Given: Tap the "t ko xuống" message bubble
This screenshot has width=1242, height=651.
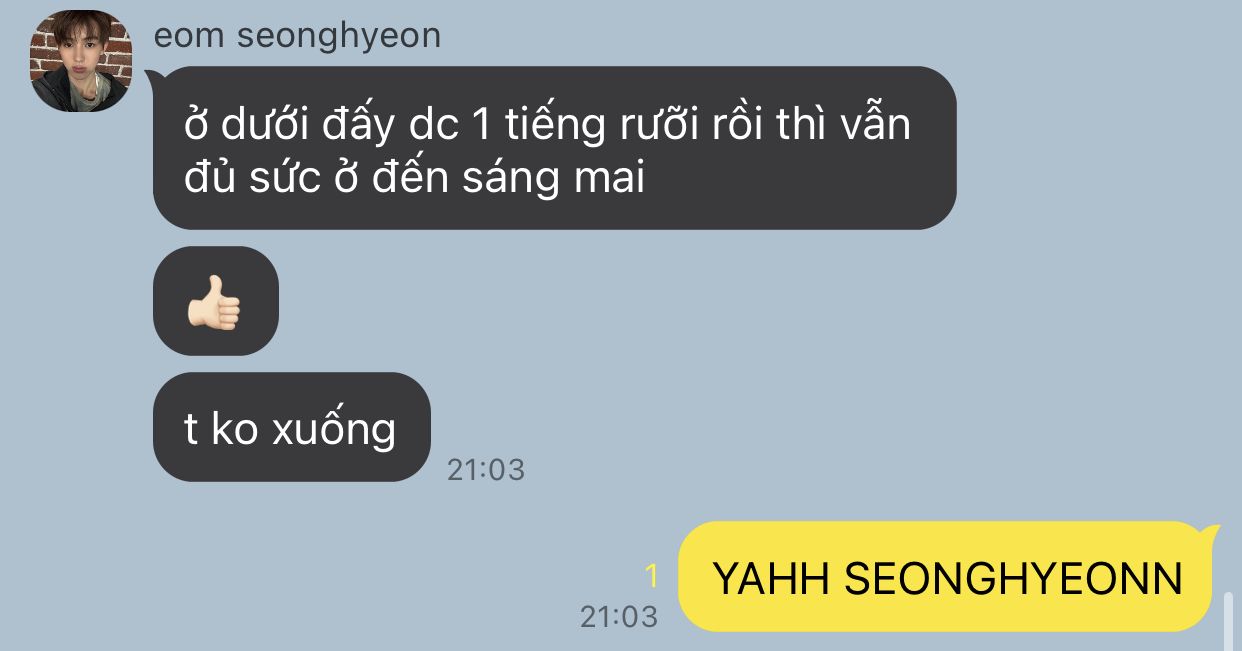Looking at the screenshot, I should 291,427.
